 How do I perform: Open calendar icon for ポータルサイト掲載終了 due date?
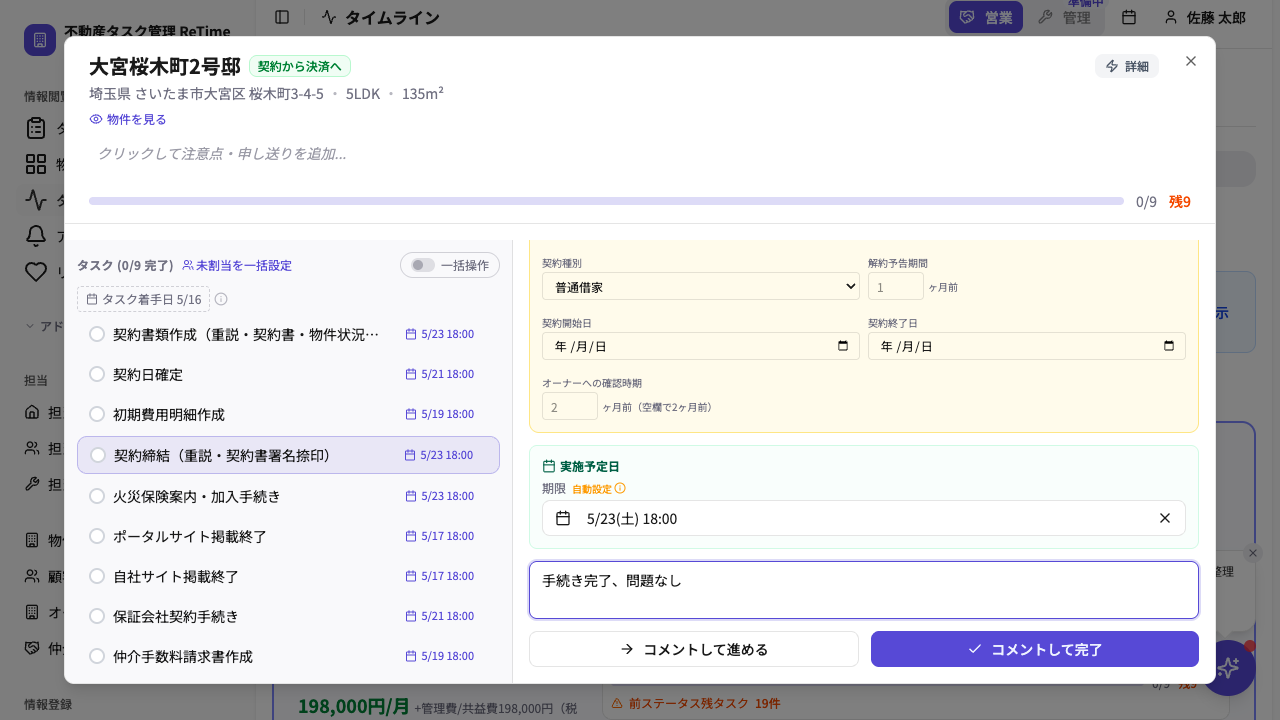point(410,536)
